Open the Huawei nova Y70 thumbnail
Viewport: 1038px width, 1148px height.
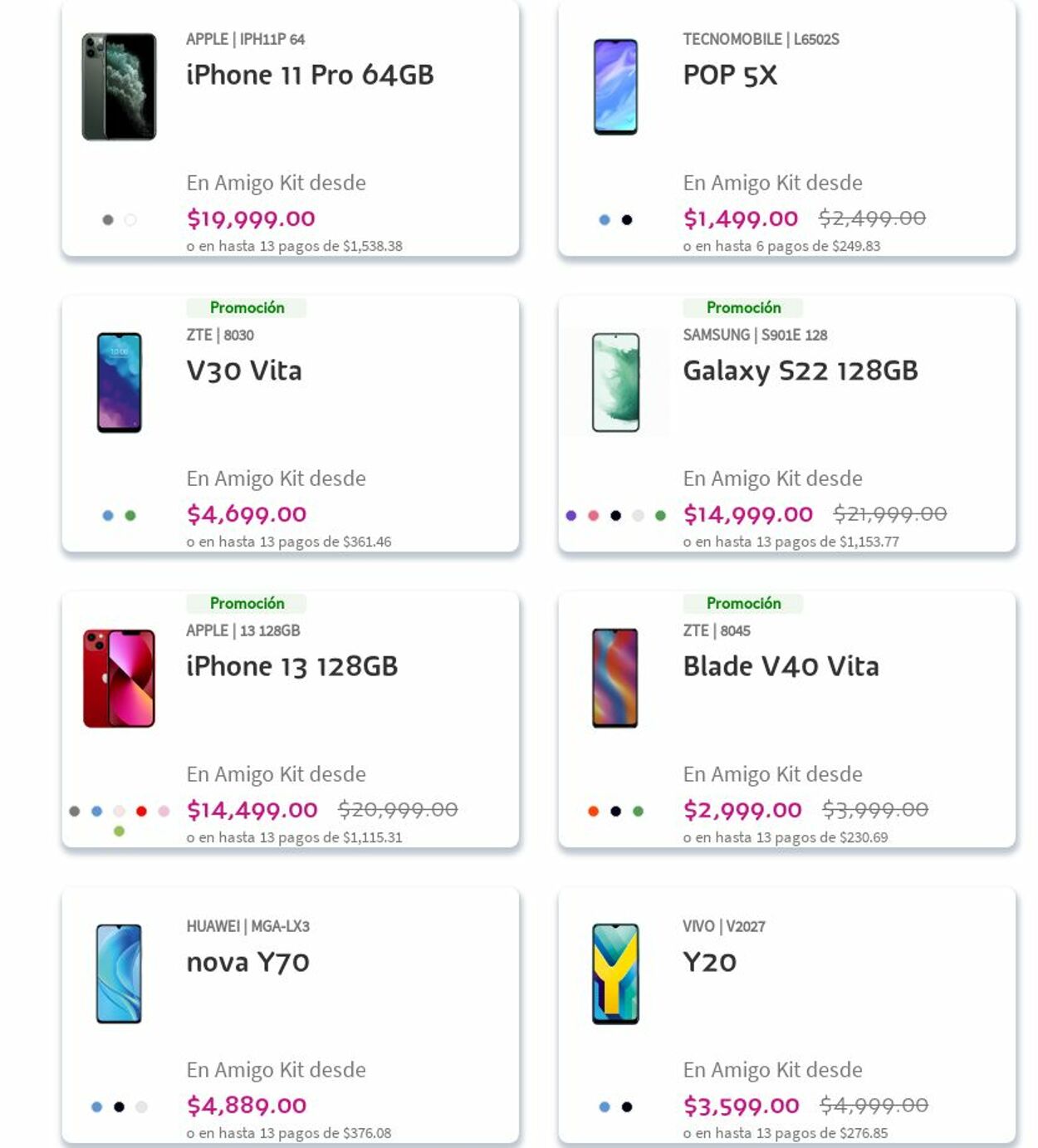pyautogui.click(x=119, y=974)
